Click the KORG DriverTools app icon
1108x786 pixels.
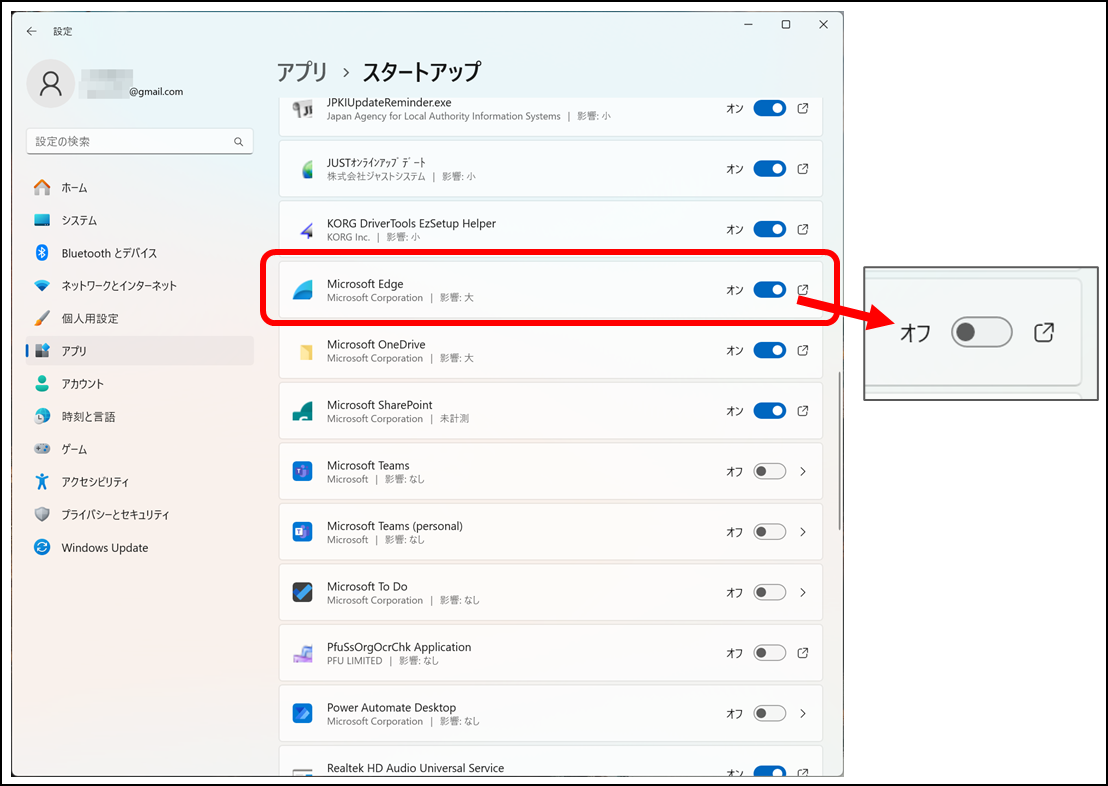click(x=306, y=230)
